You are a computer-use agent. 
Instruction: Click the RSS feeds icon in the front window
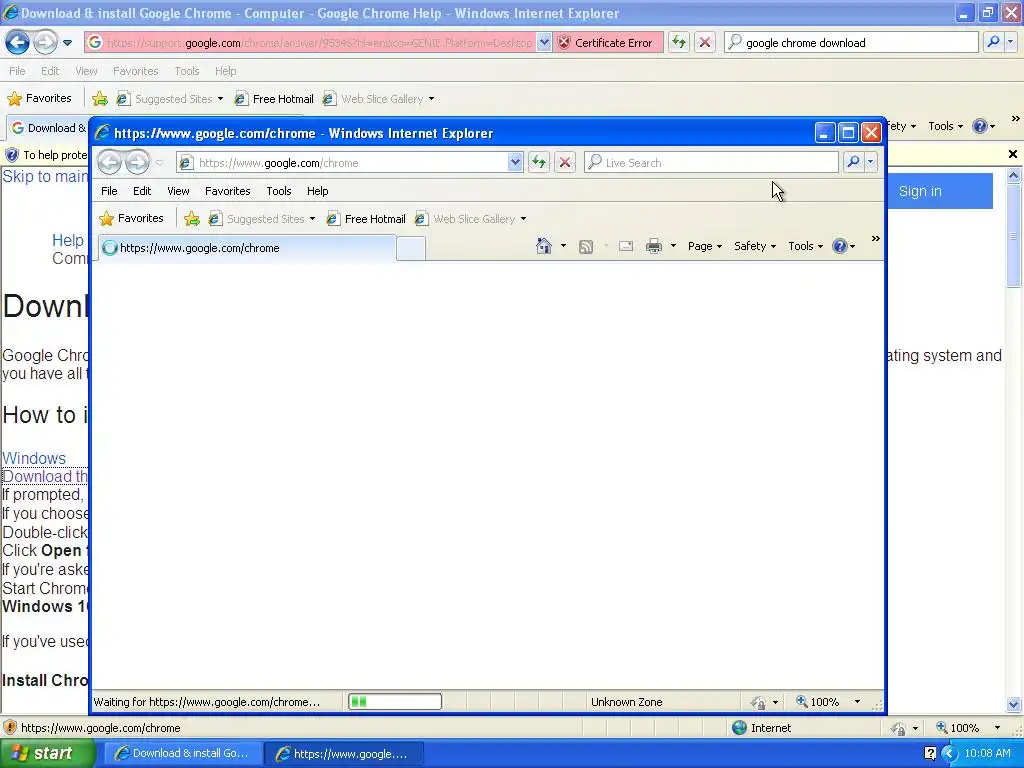586,246
